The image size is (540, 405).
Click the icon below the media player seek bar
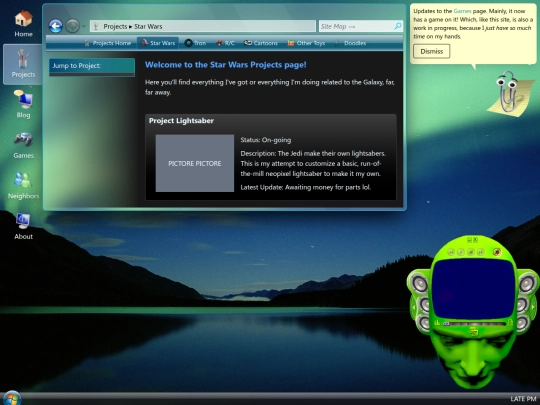474,331
